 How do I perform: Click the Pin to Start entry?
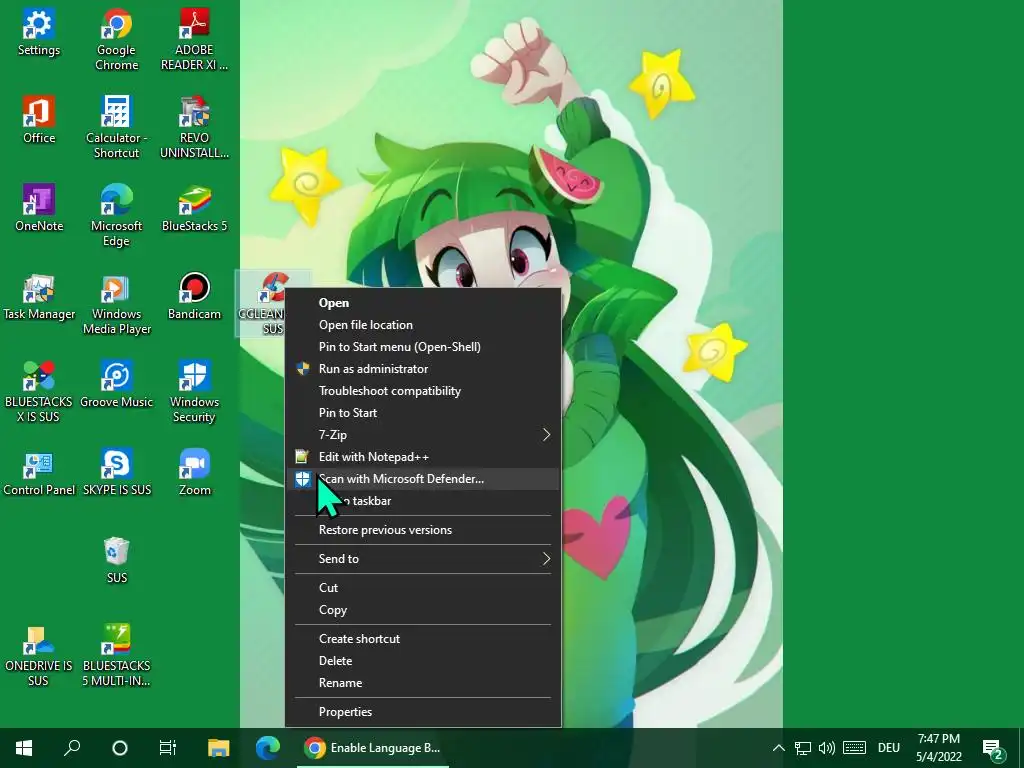pos(423,413)
